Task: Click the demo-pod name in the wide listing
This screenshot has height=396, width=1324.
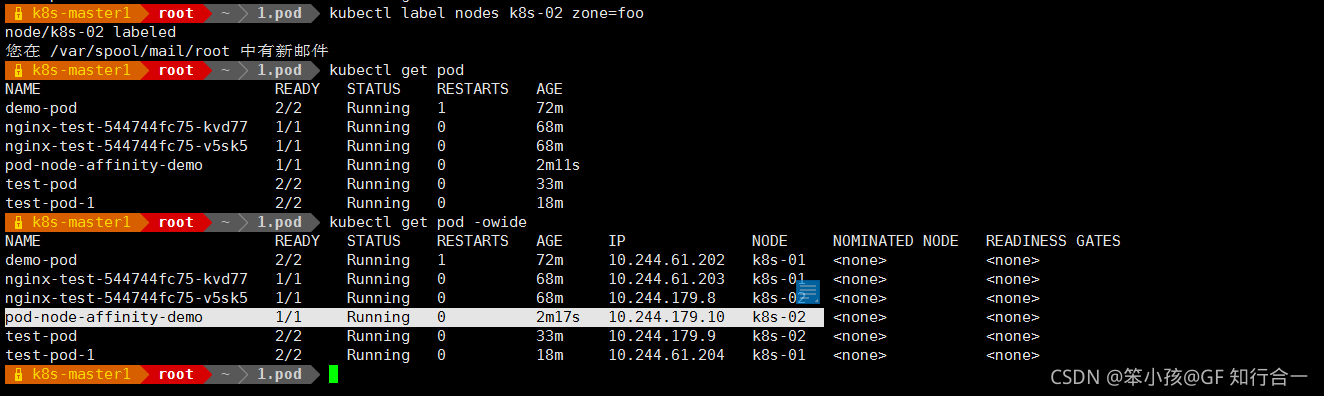Action: click(x=41, y=260)
